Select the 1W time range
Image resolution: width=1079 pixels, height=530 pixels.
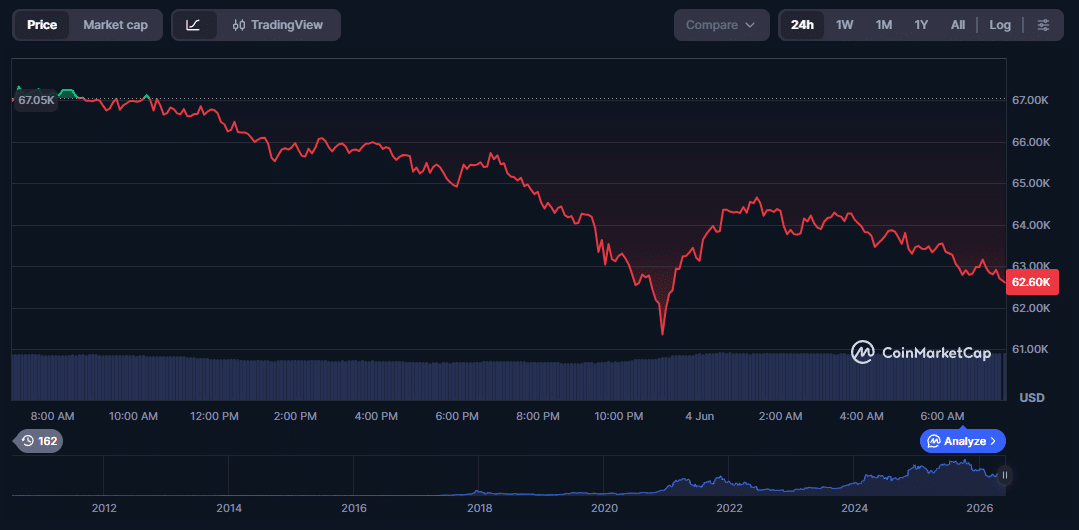[844, 25]
